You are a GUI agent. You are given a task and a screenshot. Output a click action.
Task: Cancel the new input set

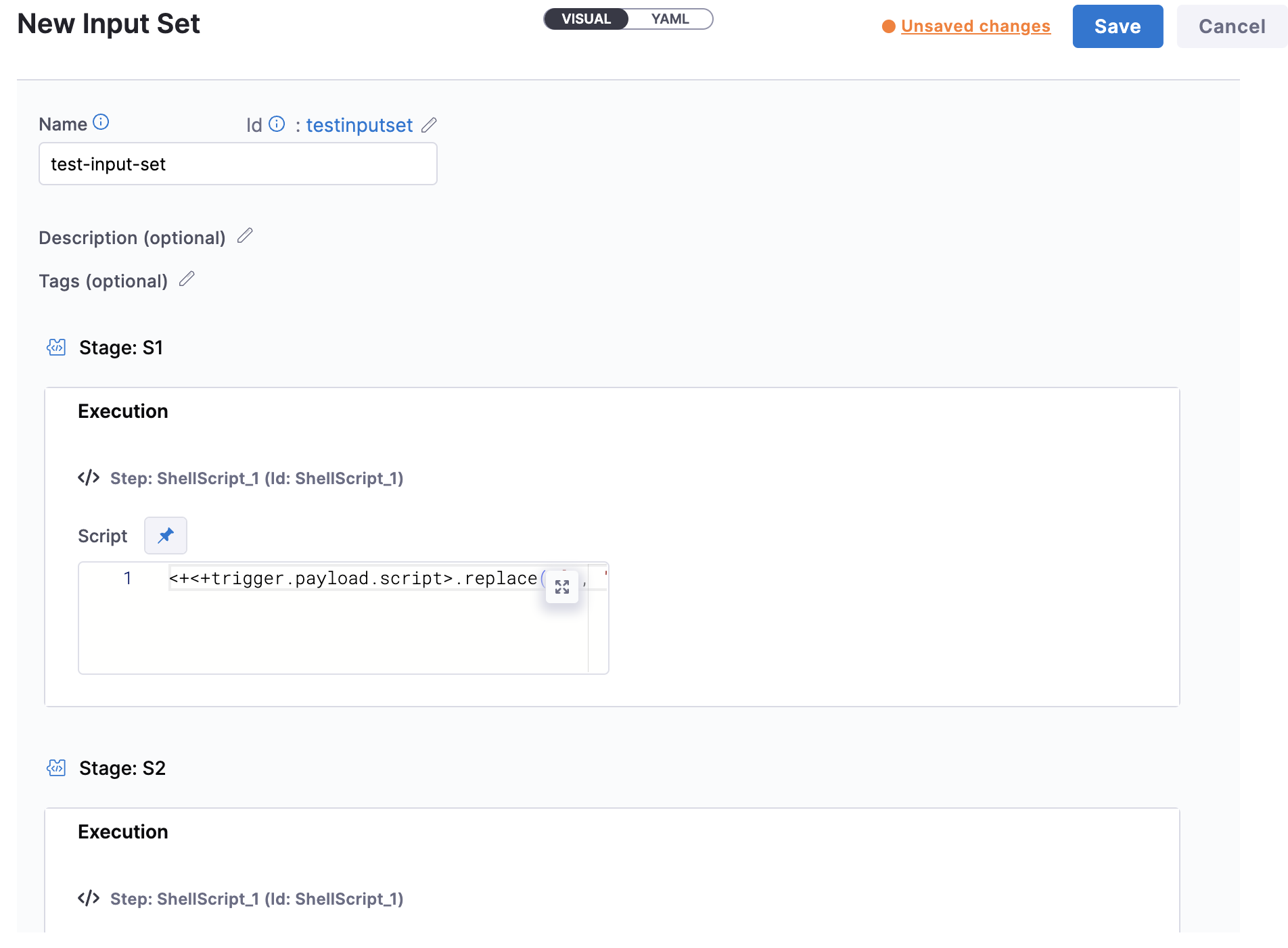pyautogui.click(x=1231, y=26)
